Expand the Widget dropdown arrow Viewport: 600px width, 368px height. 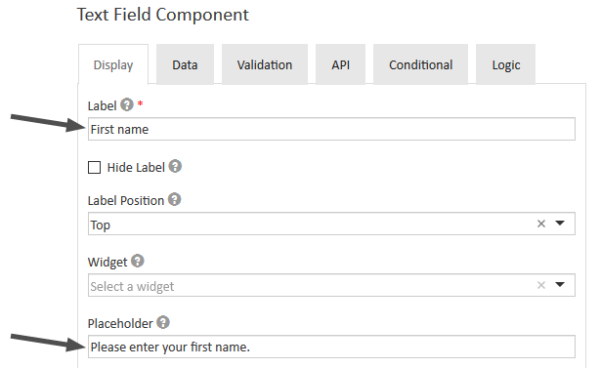click(560, 284)
